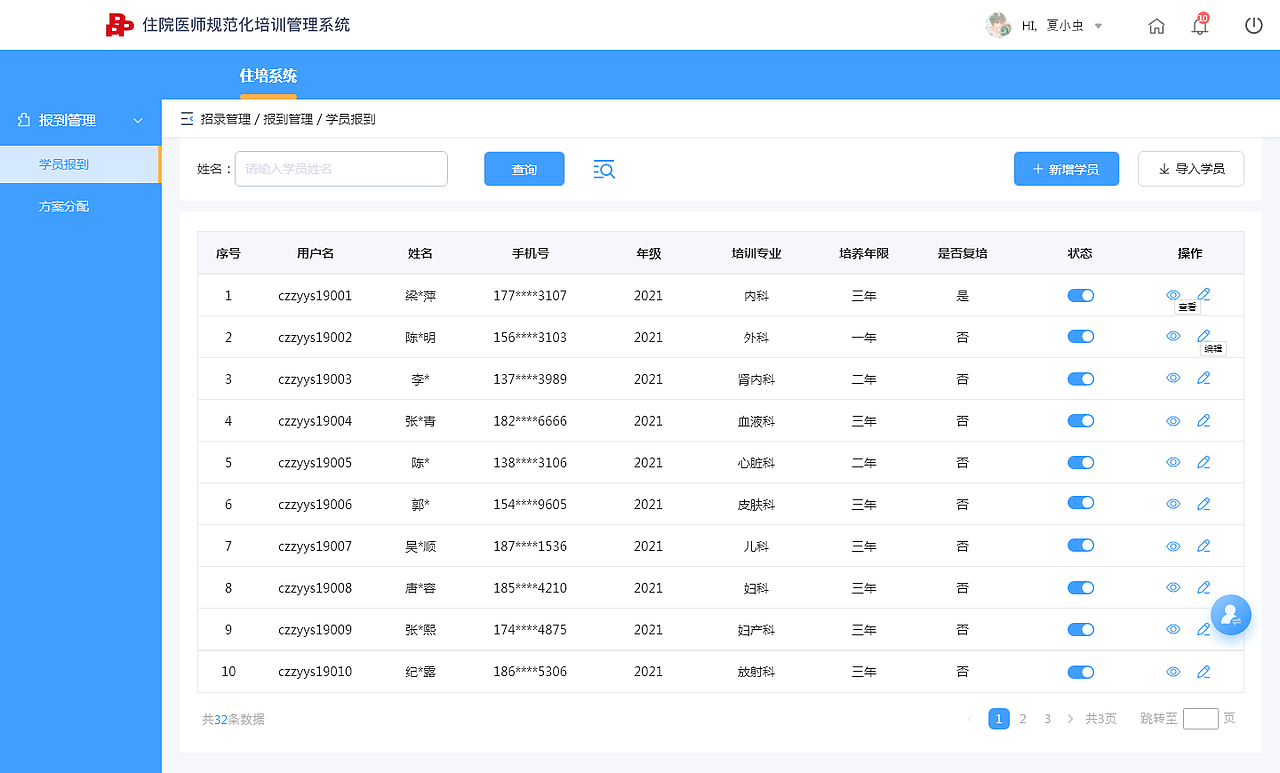Click the 新增学员 button
The width and height of the screenshot is (1280, 773).
point(1066,168)
